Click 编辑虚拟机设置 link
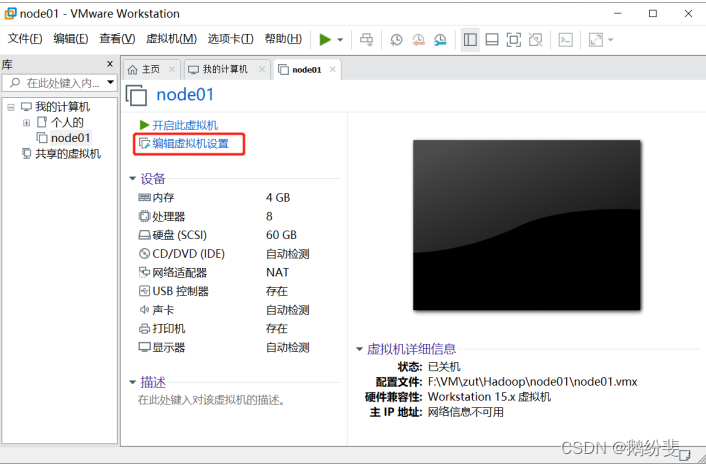Viewport: 706px width, 466px height. coord(190,144)
